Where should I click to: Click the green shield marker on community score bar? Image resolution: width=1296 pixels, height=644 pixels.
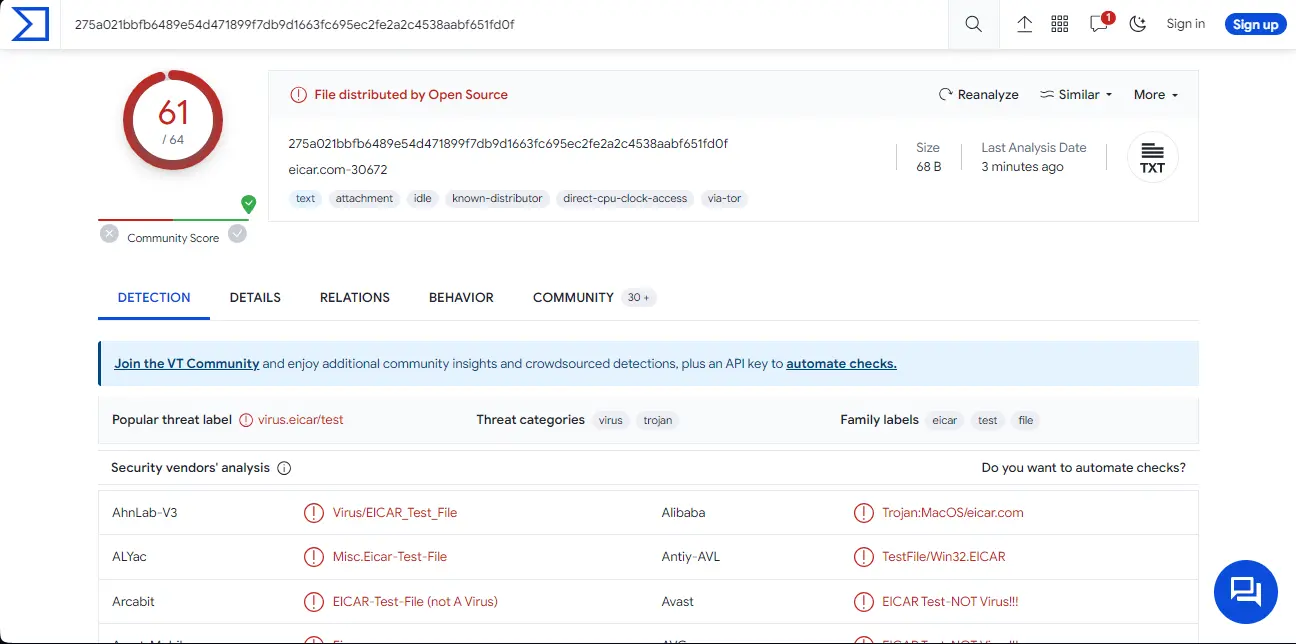pyautogui.click(x=248, y=204)
